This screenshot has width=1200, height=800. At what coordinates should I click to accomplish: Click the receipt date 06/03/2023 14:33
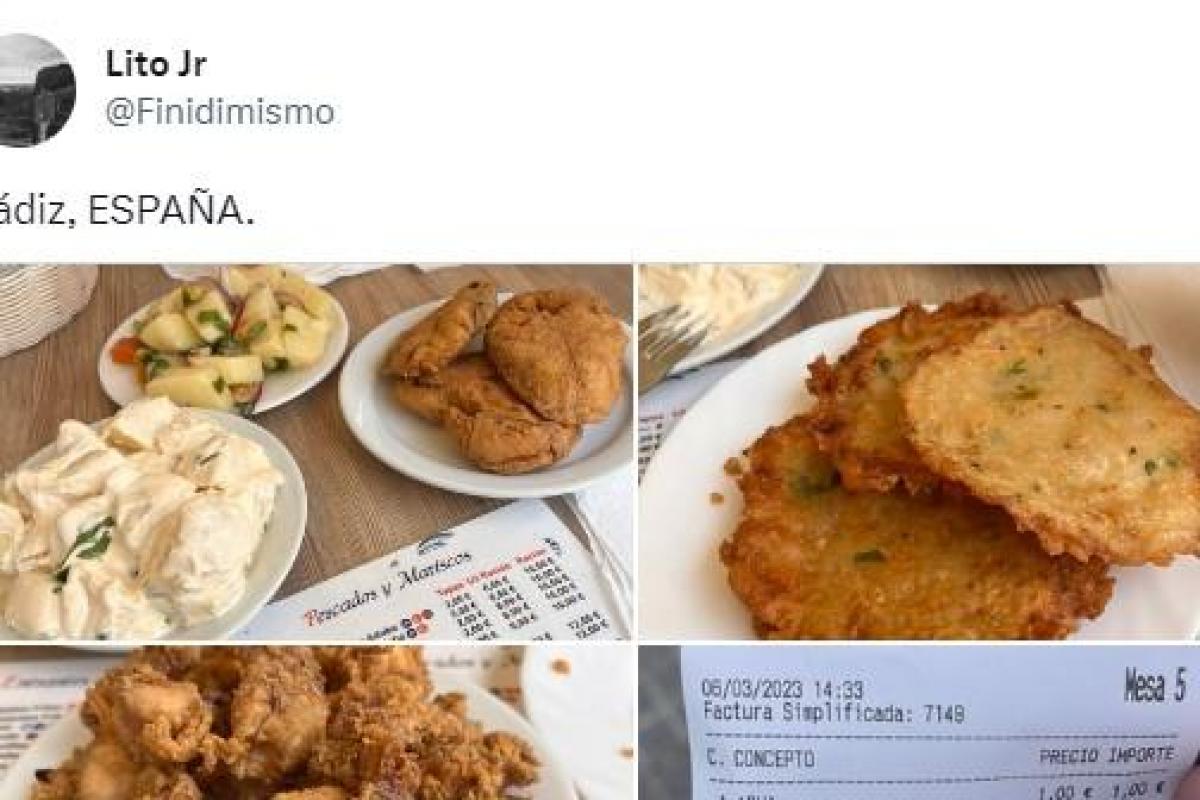click(x=781, y=690)
